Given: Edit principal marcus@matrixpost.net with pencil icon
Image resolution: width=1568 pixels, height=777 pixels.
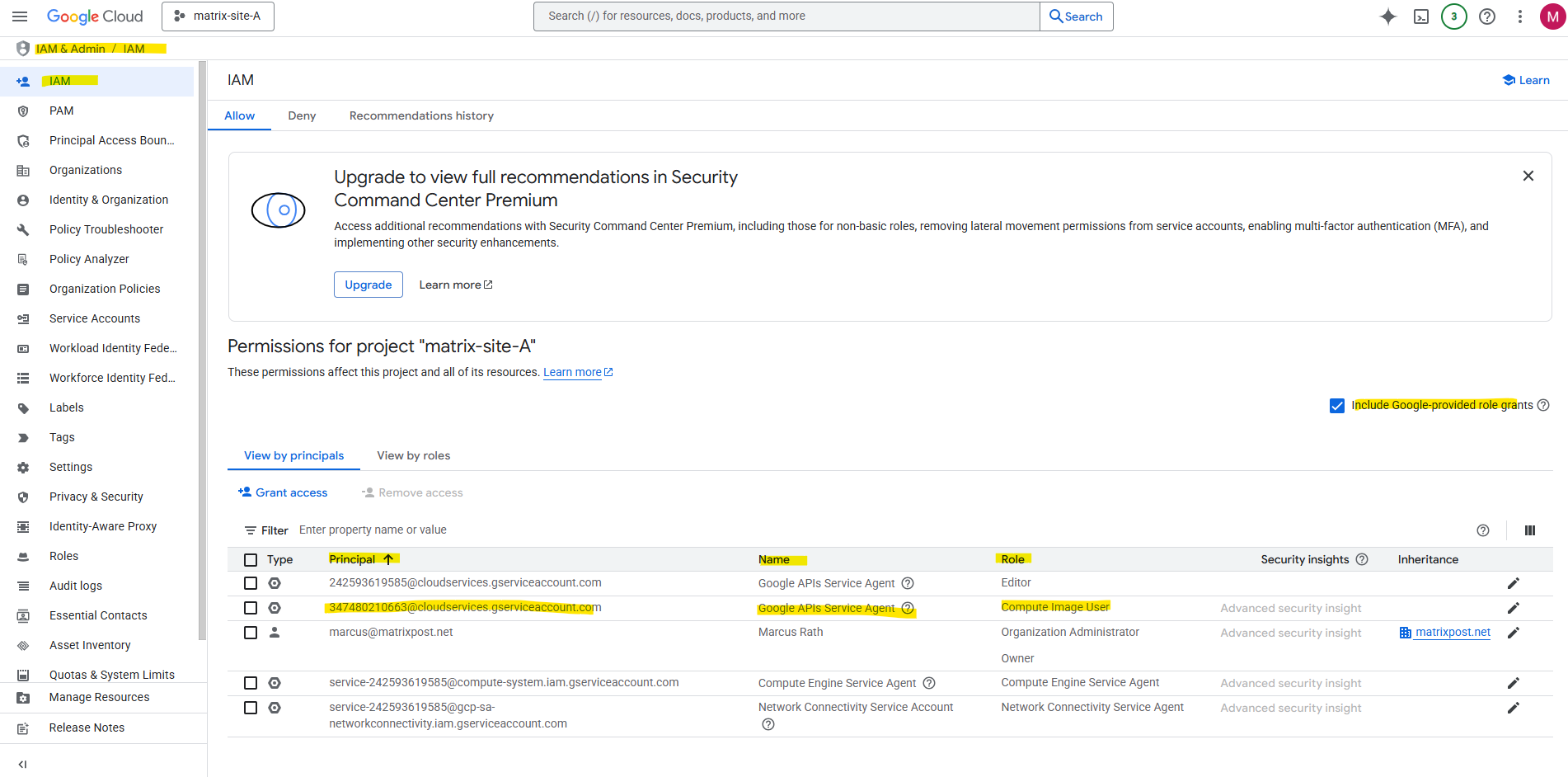Looking at the screenshot, I should pos(1513,633).
